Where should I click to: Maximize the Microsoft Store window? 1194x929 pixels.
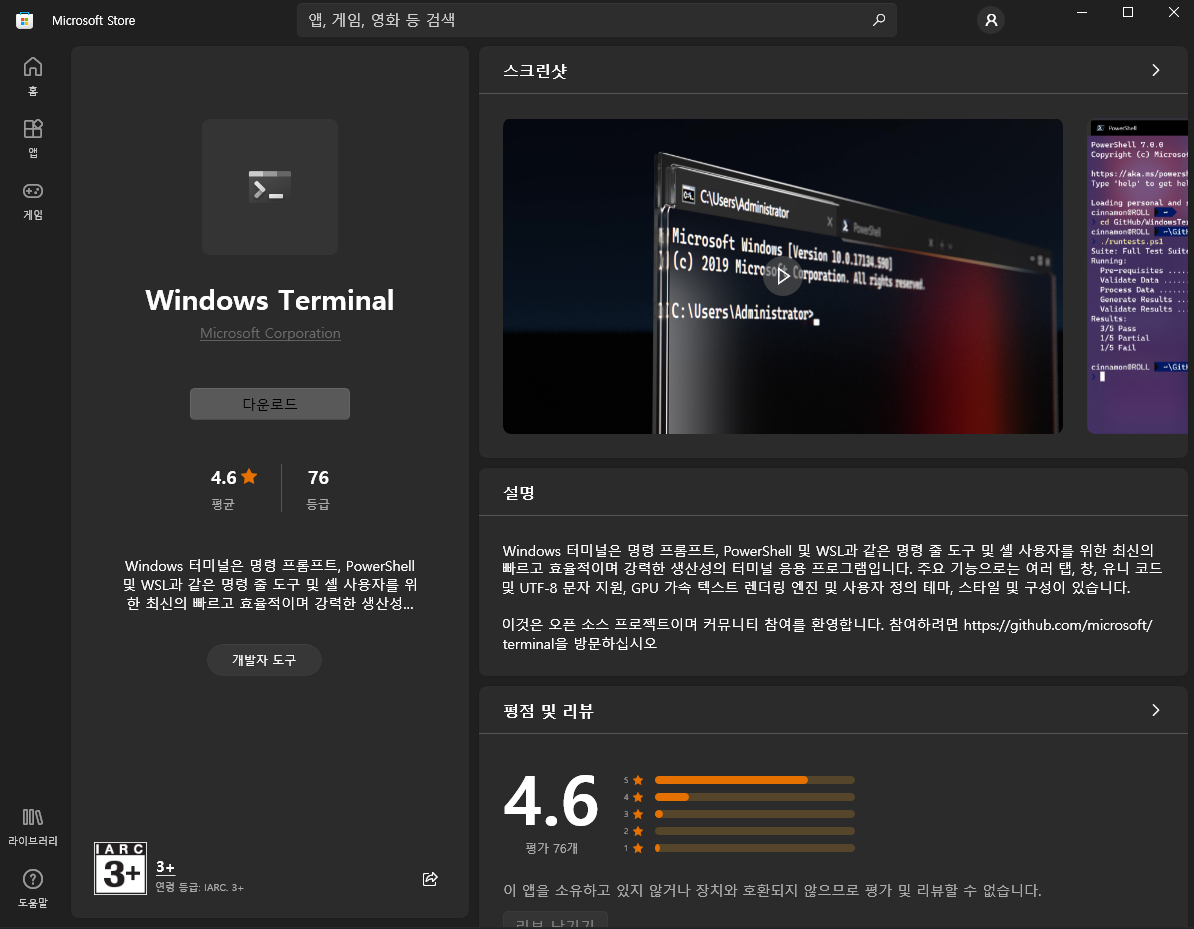1128,12
